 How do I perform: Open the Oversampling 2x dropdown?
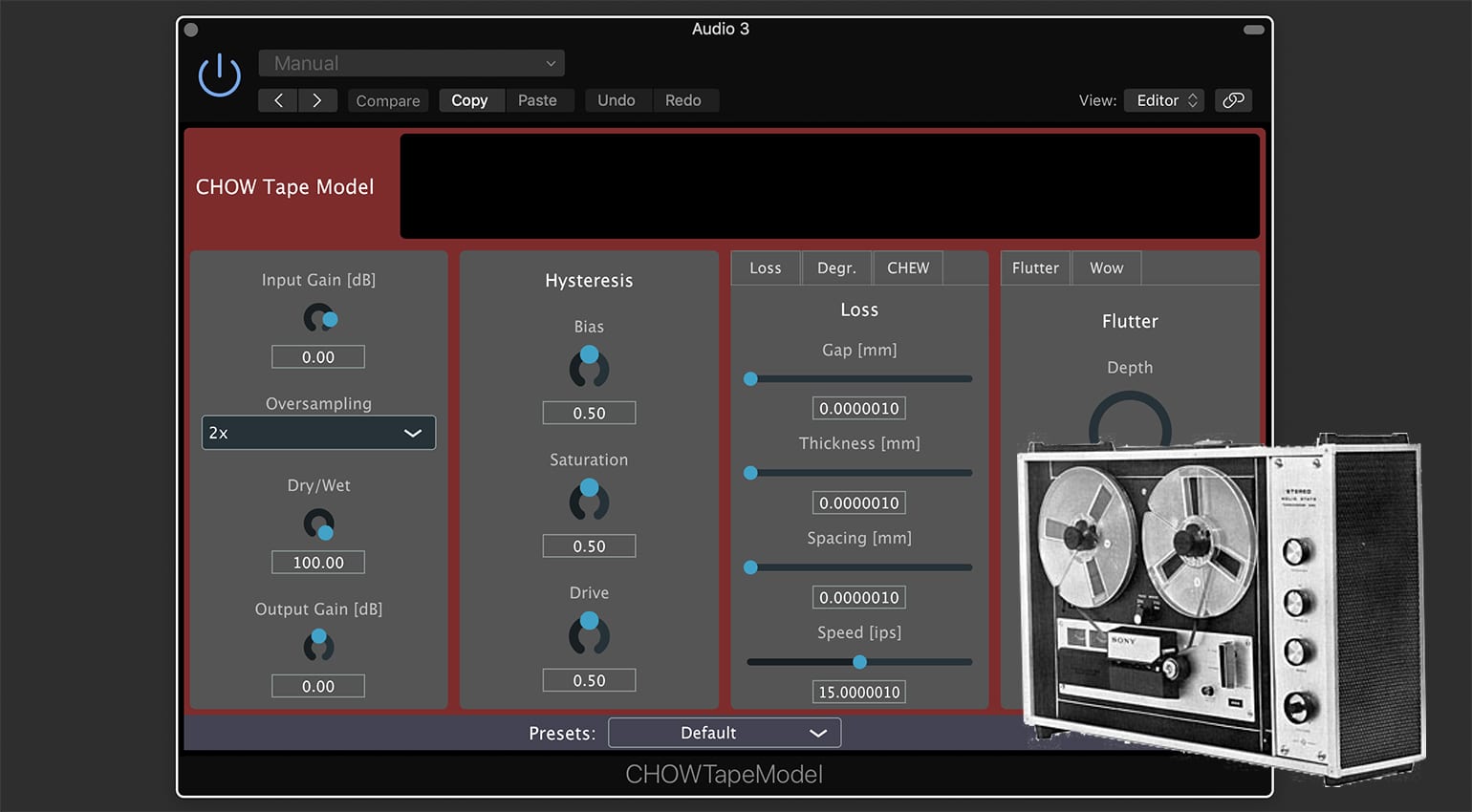point(318,433)
